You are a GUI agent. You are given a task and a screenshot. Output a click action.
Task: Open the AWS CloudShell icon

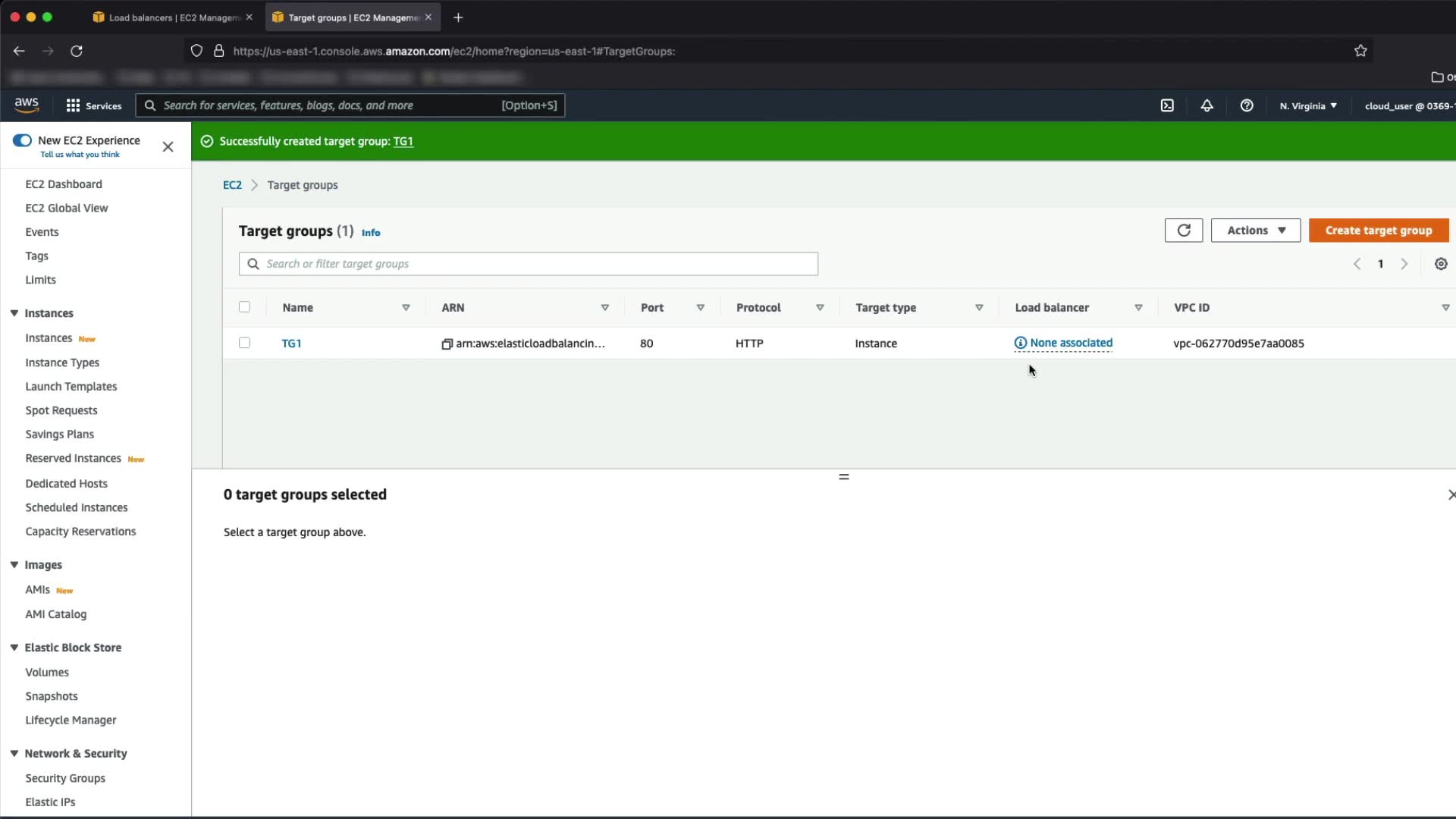pos(1167,105)
